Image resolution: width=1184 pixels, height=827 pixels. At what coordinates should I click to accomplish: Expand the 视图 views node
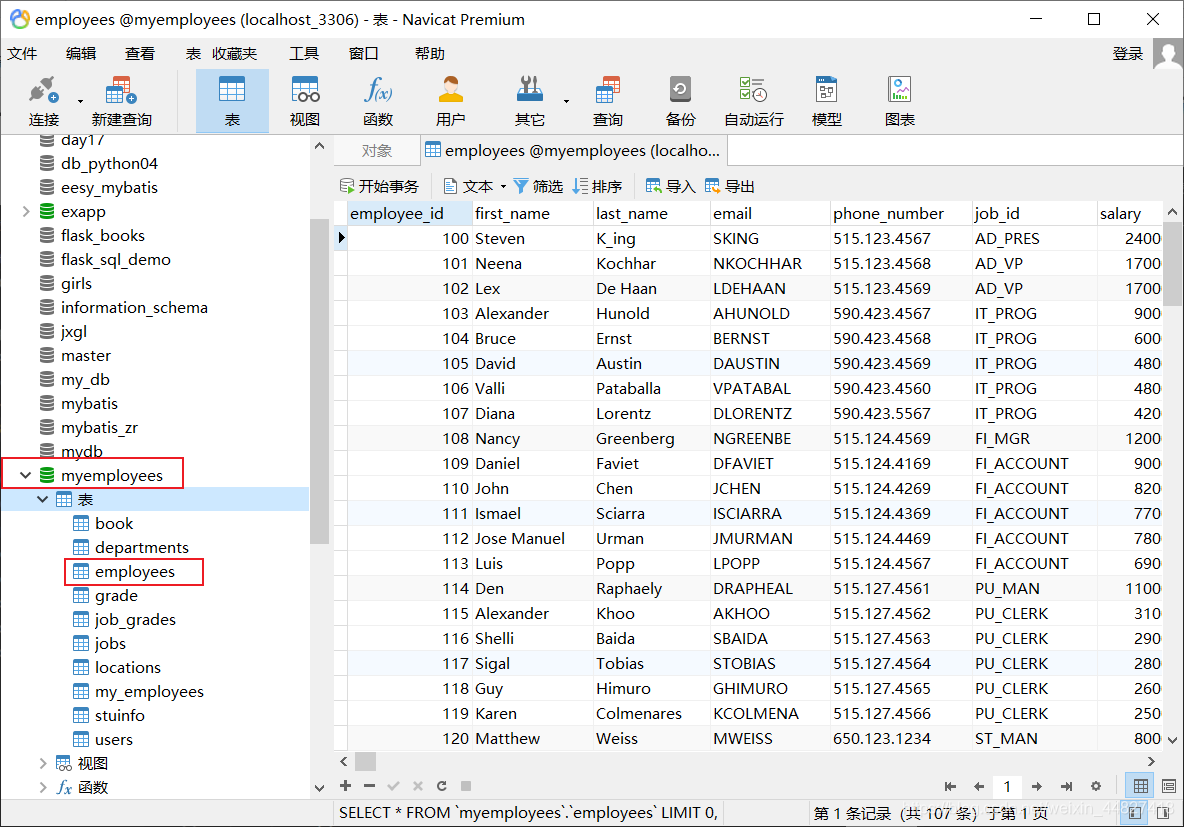(43, 764)
